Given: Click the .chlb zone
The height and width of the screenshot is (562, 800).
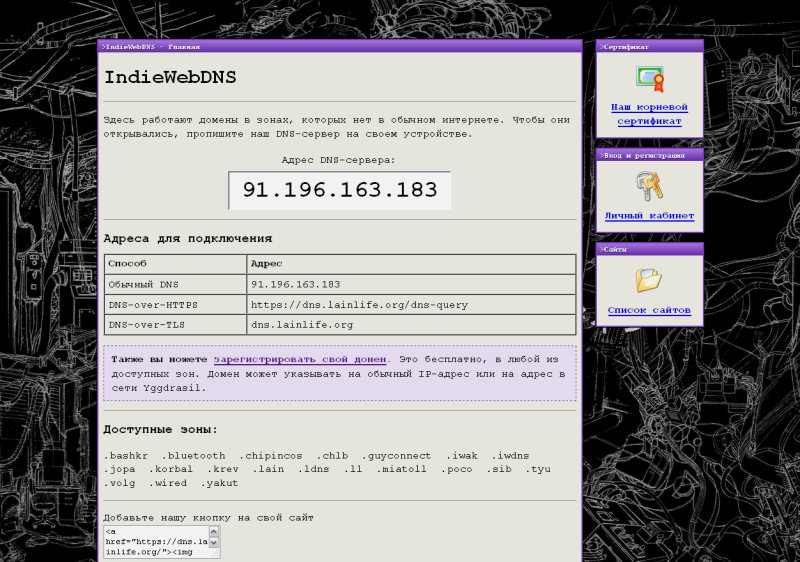Looking at the screenshot, I should point(332,456).
